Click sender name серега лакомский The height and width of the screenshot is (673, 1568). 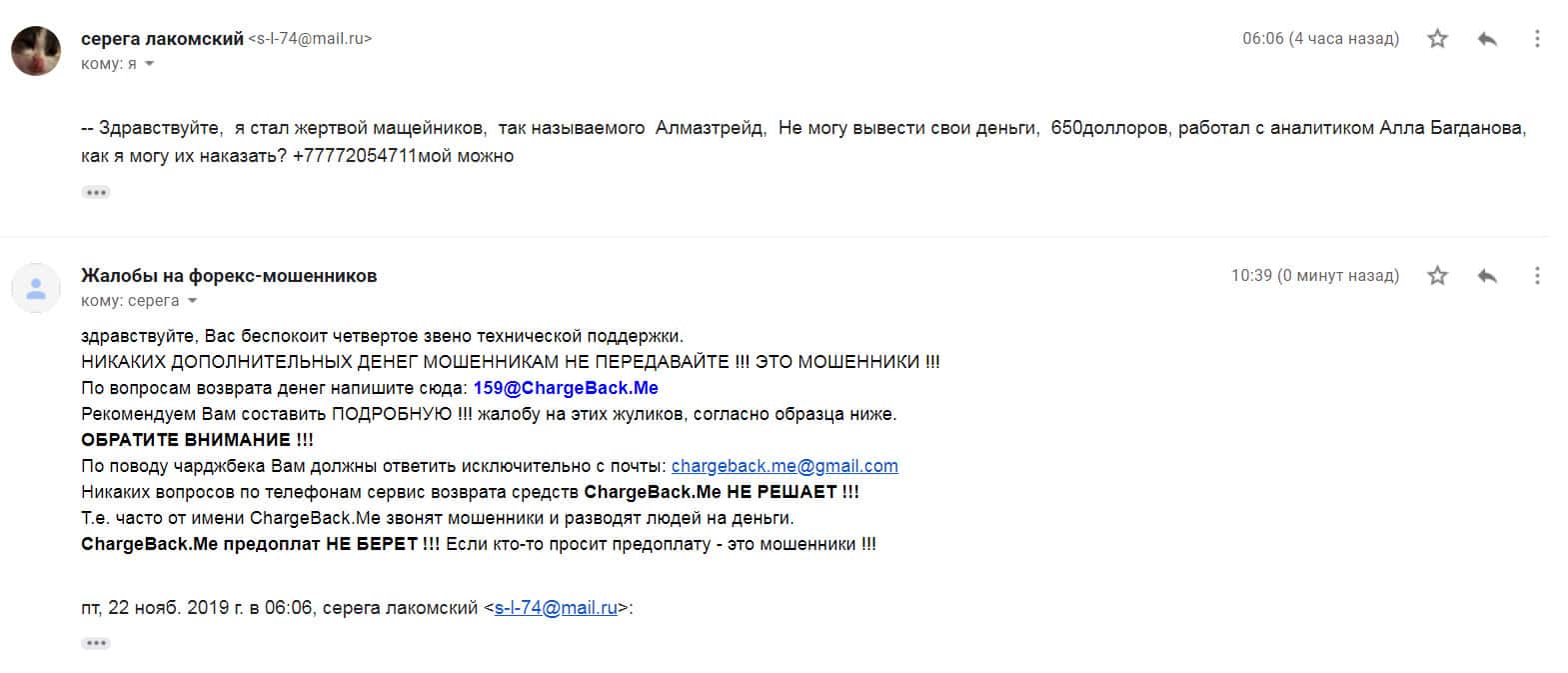(162, 39)
